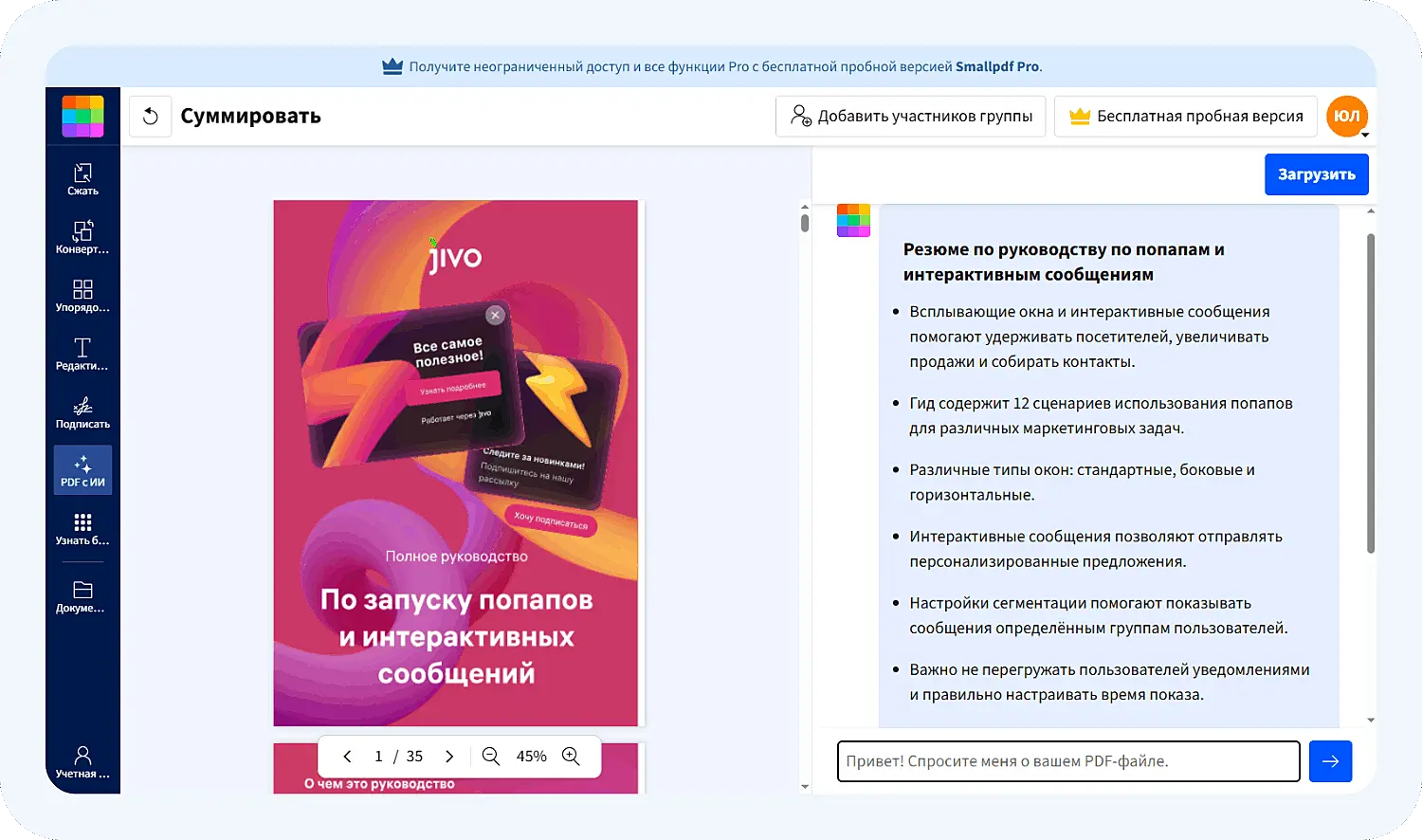Screen dimensions: 1422x840
Task: Click the Загрузить button
Action: coord(1317,174)
